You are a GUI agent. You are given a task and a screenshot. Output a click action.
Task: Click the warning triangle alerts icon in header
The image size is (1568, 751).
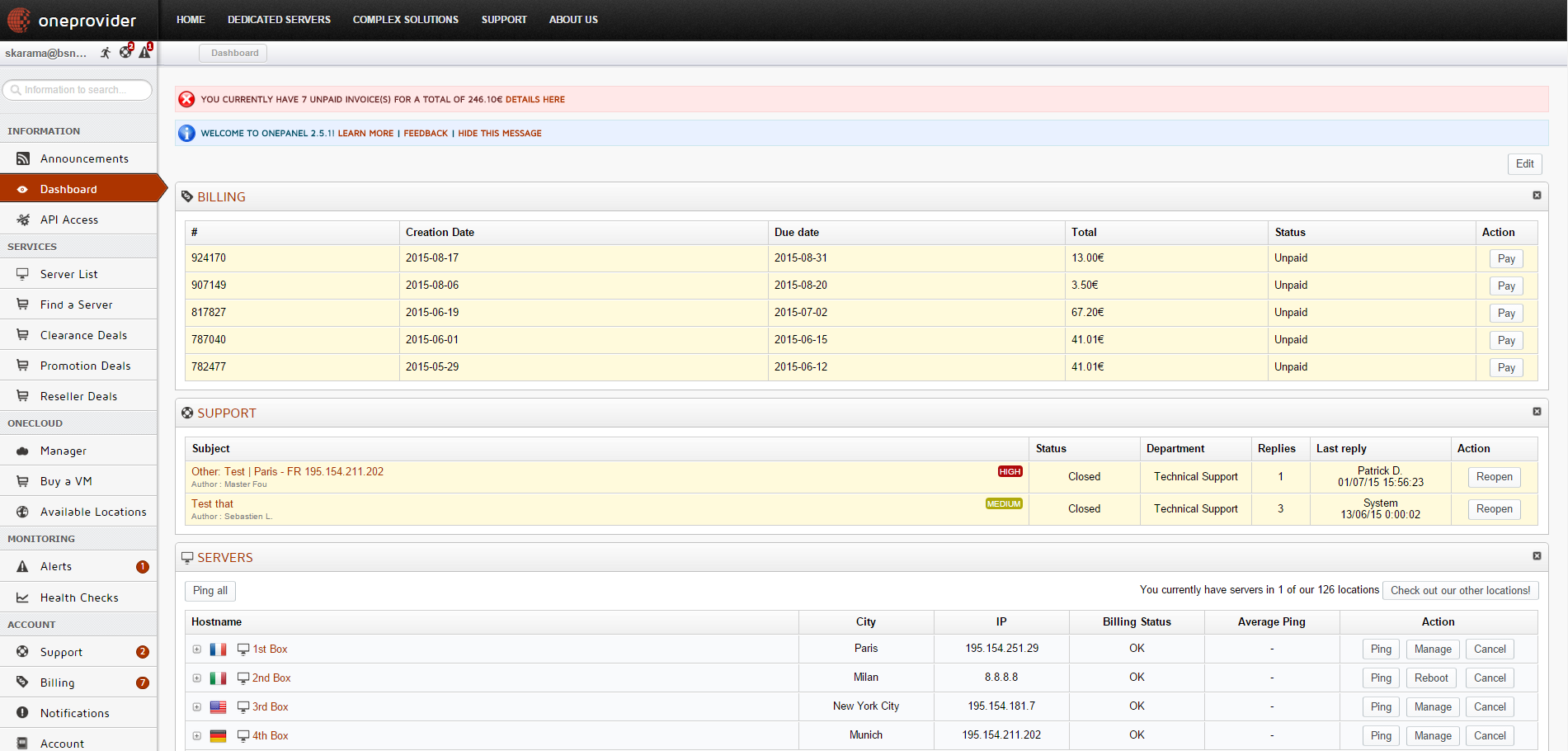coord(145,53)
